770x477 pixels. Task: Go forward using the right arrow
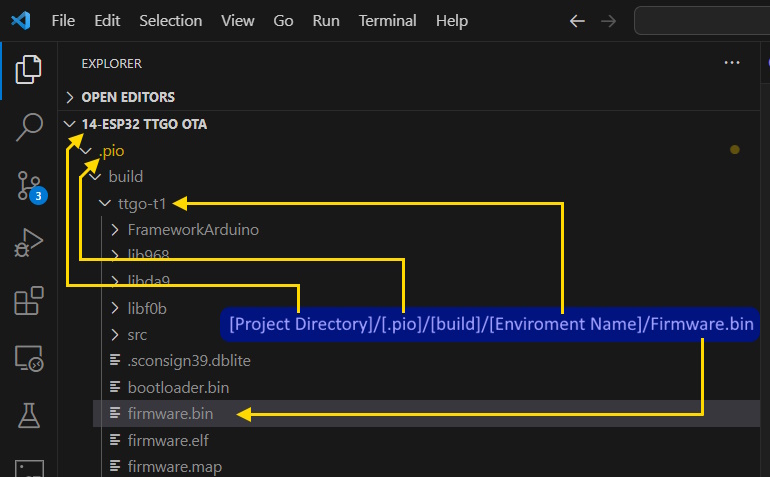coord(608,21)
